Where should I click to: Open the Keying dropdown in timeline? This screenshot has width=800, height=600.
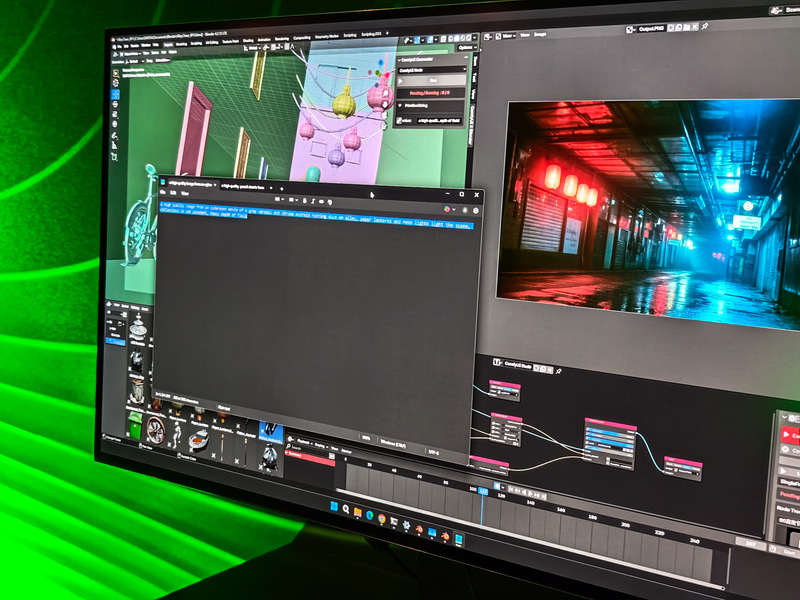(x=321, y=445)
